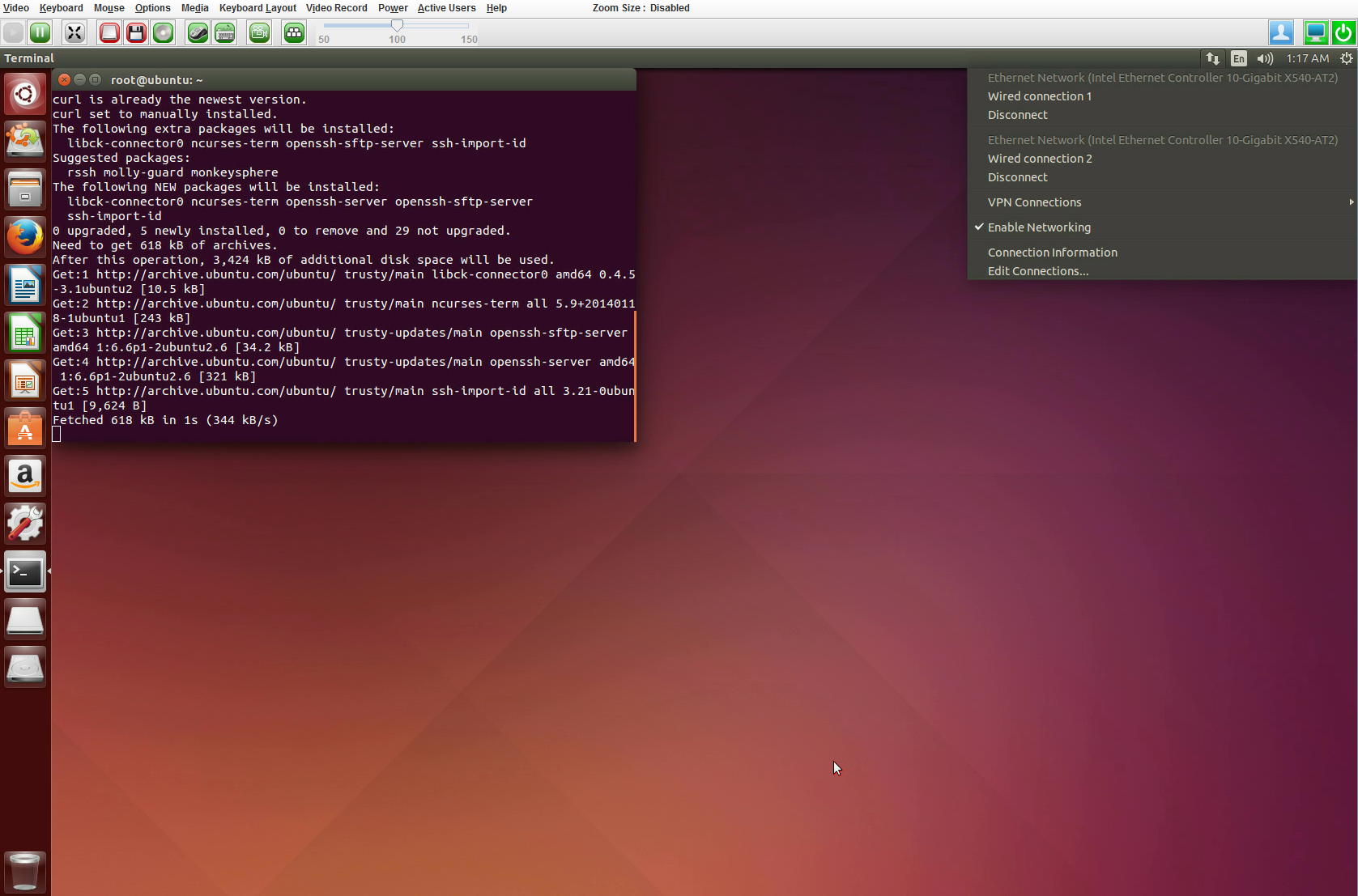Open the system gear session menu
Screen dimensions: 1358x896
pos(1346,58)
